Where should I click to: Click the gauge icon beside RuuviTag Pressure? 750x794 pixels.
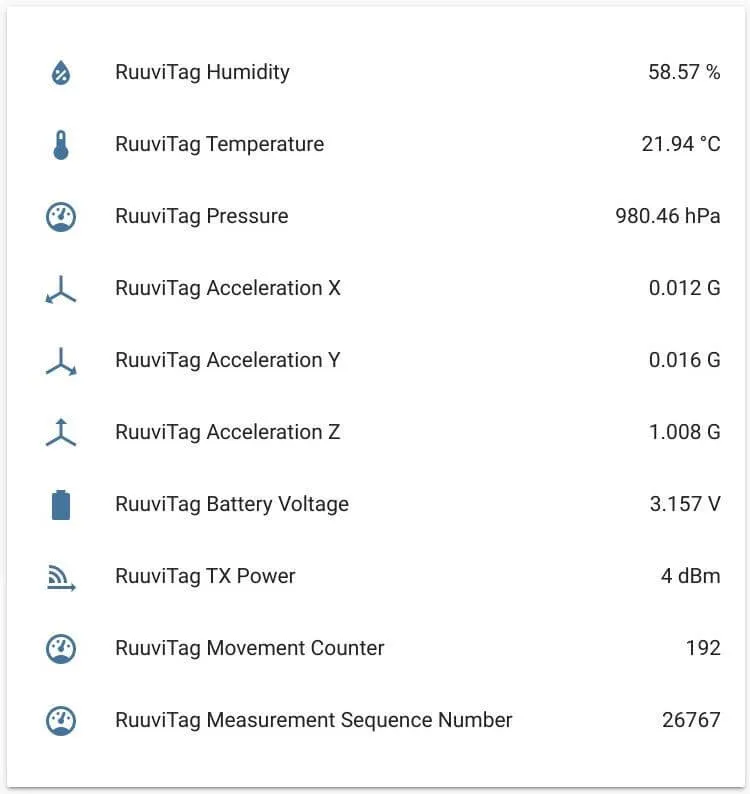click(61, 216)
